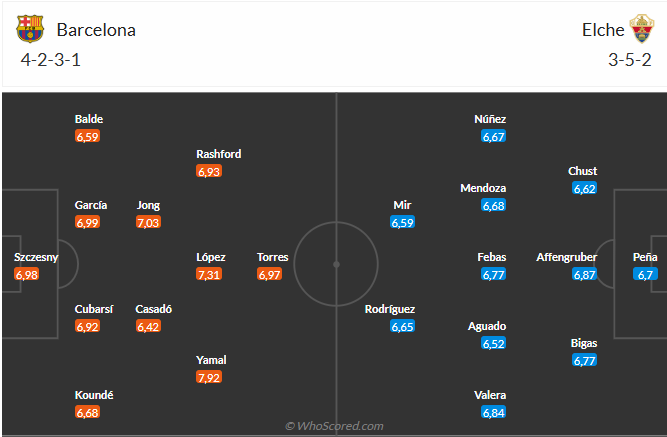Click the Barcelona club crest icon
Screen dimensions: 667x437
31,29
